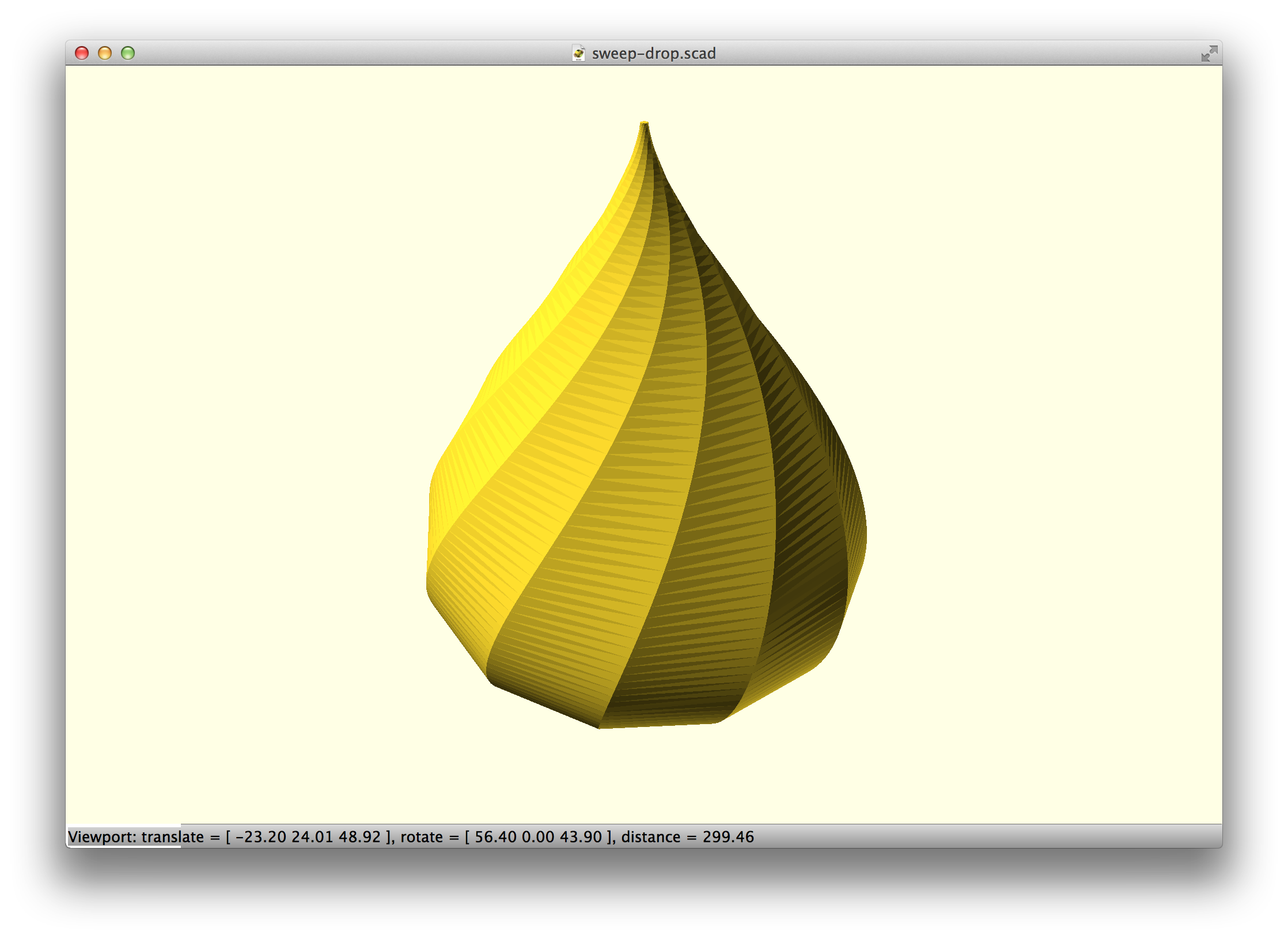
Task: Click the pointed tip of the drop model
Action: 645,124
